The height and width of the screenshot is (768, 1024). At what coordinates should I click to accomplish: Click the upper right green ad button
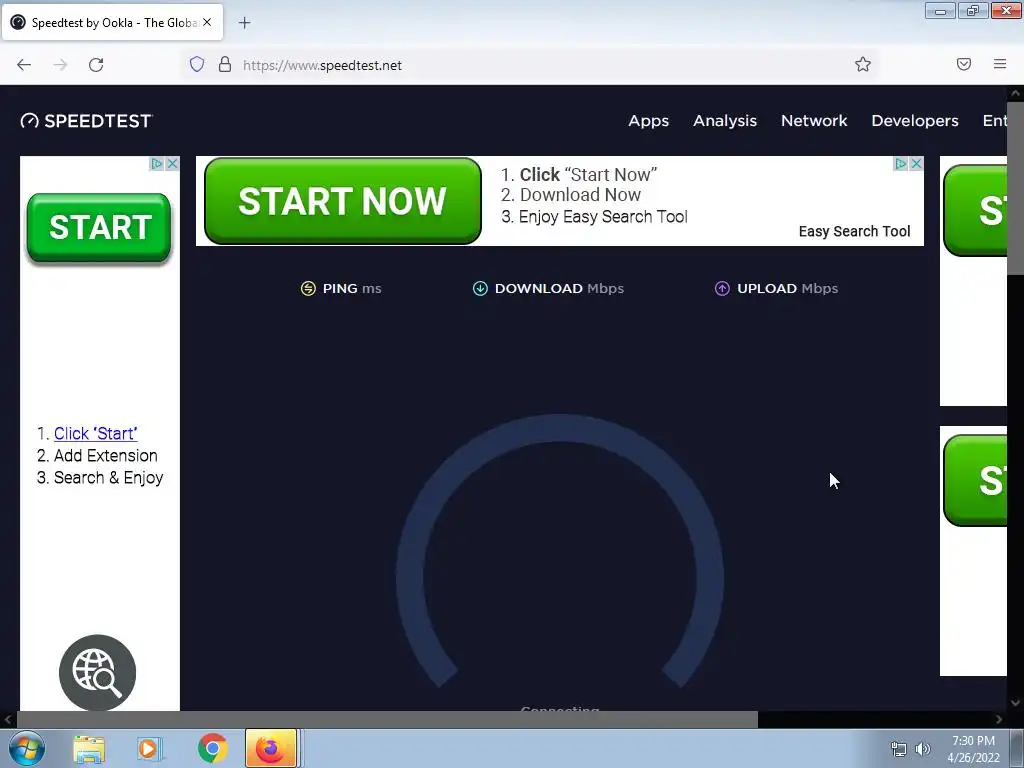coord(974,210)
